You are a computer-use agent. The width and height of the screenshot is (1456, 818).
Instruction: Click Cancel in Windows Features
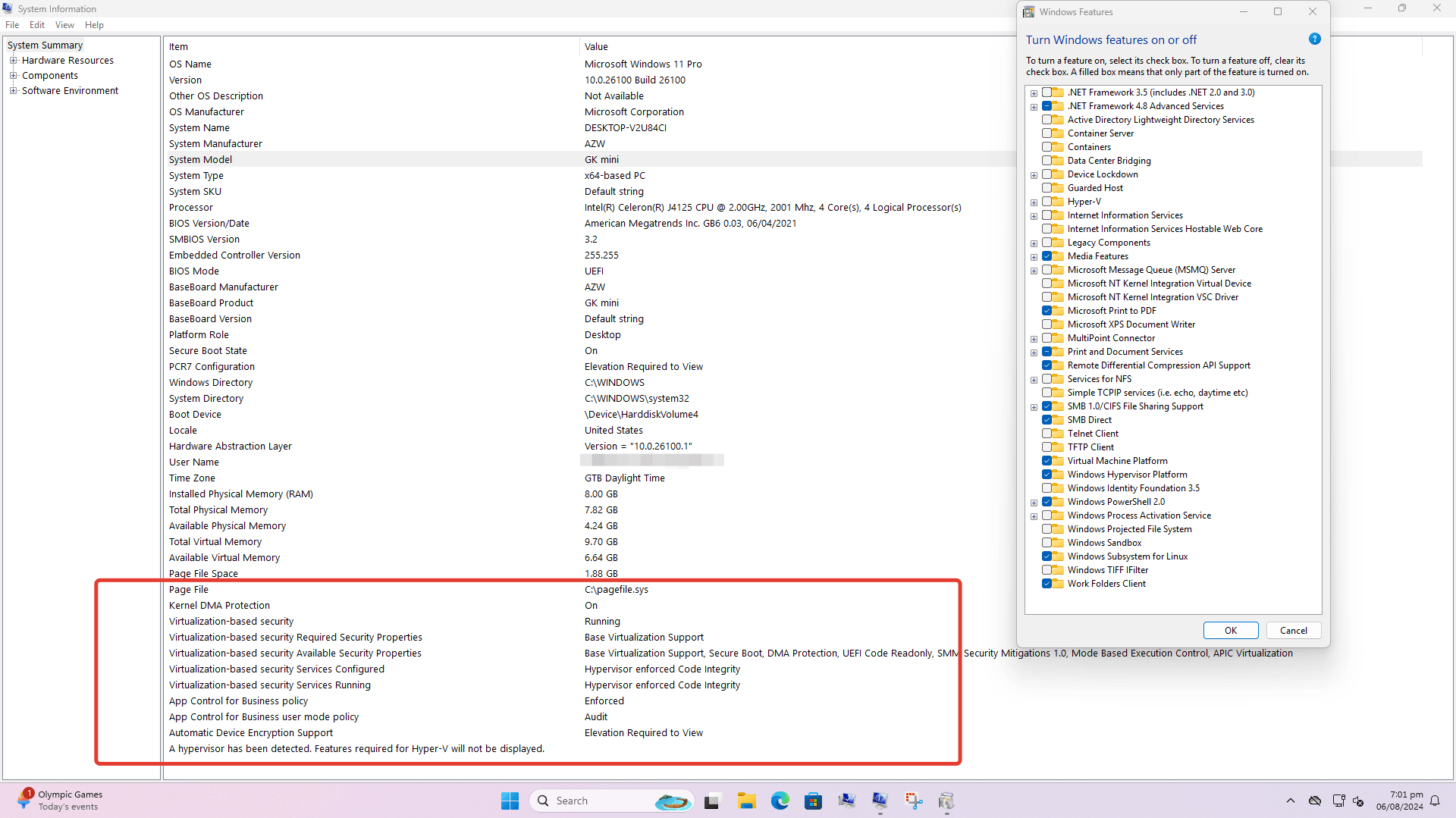pyautogui.click(x=1293, y=631)
